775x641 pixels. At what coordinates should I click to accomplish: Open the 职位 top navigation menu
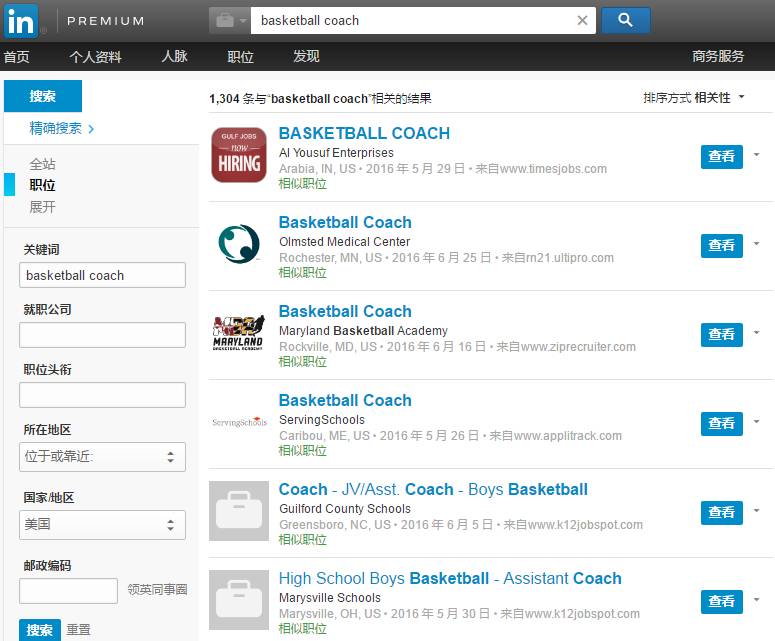[x=241, y=57]
